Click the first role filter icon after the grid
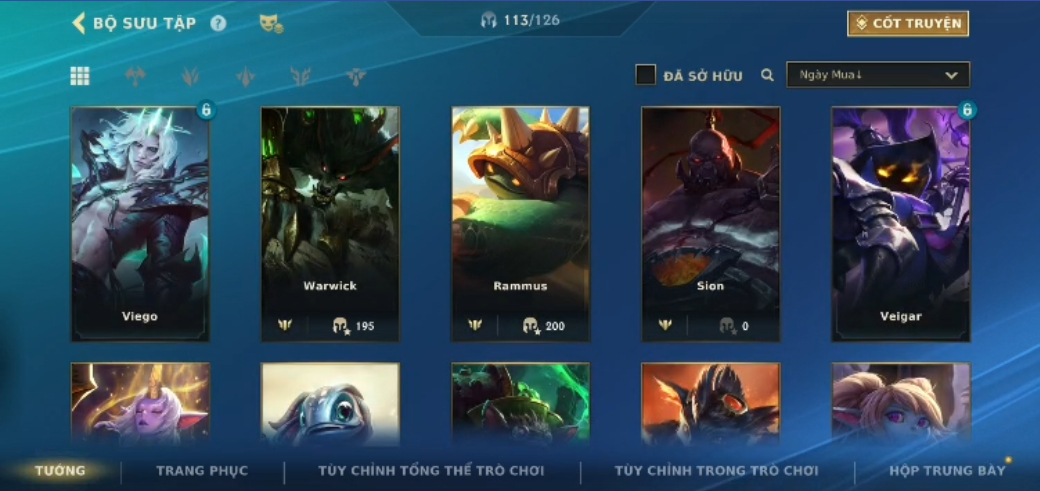Viewport: 1040px width, 491px height. [x=135, y=76]
